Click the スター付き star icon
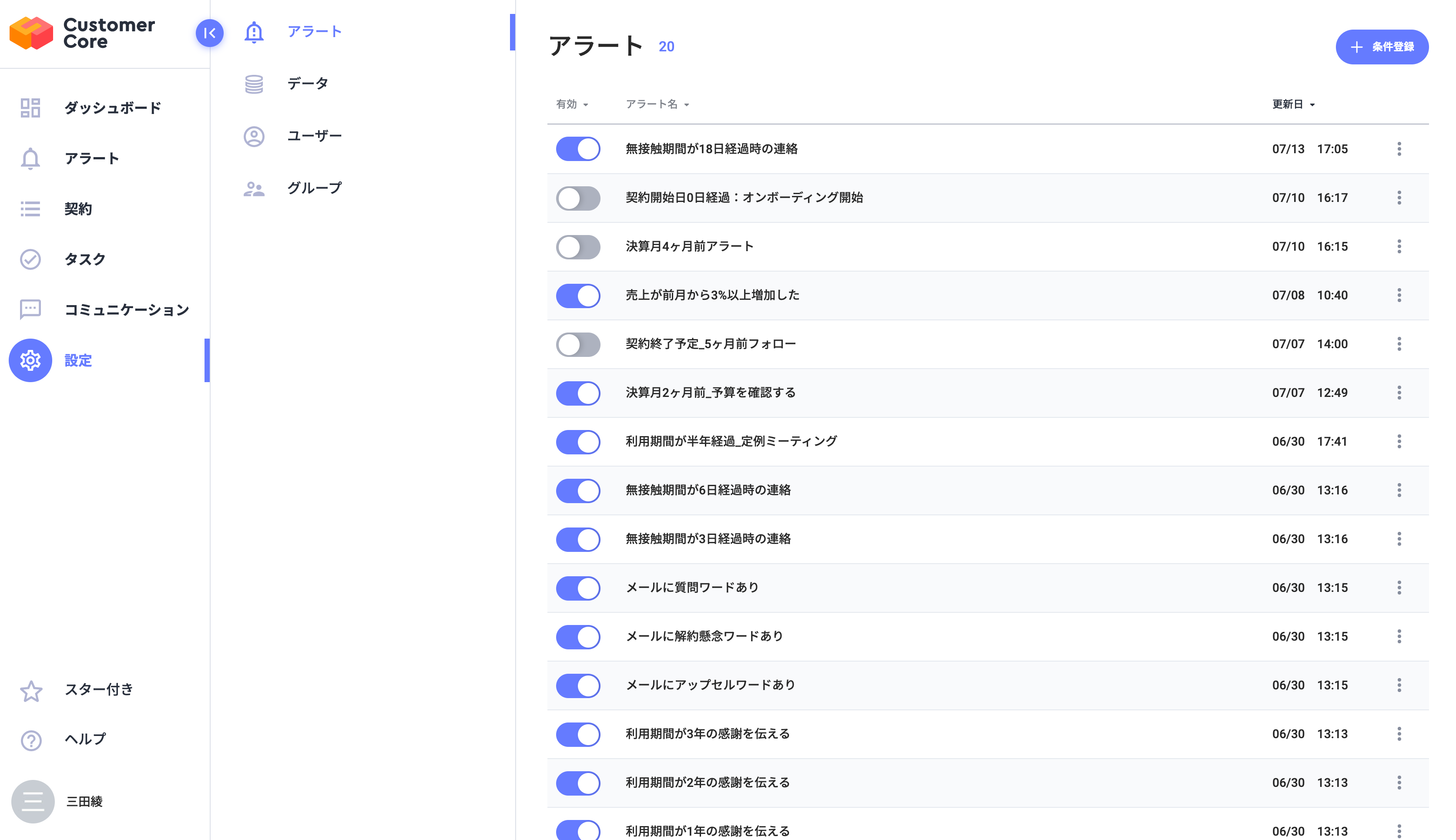Viewport: 1456px width, 840px height. (x=31, y=690)
